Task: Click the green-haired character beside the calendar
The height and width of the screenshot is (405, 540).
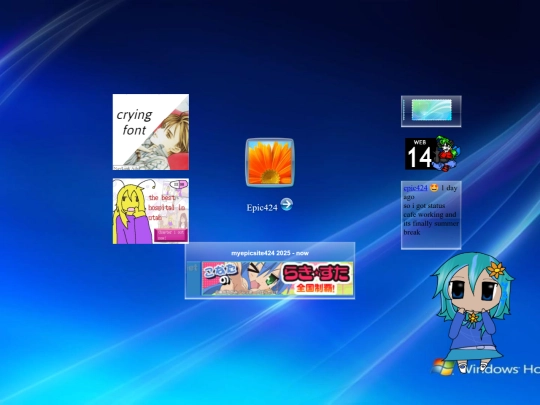Action: pos(446,153)
